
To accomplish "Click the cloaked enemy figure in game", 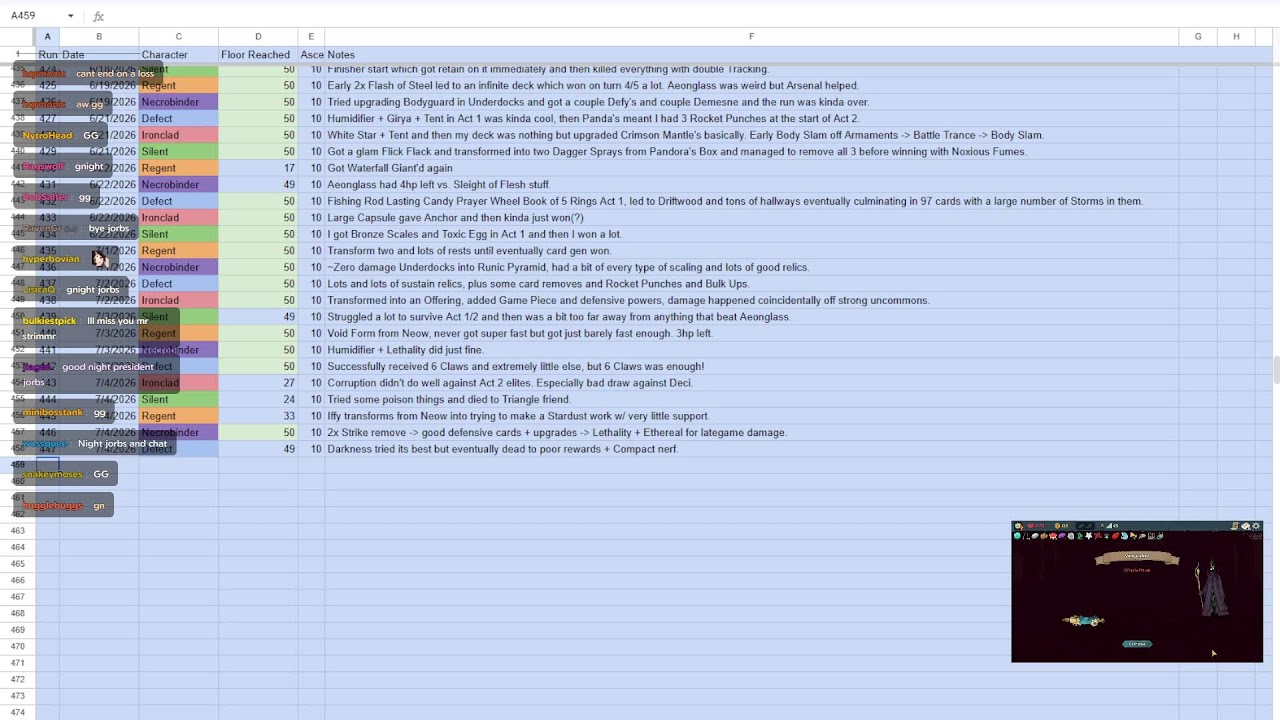I will coord(1212,590).
